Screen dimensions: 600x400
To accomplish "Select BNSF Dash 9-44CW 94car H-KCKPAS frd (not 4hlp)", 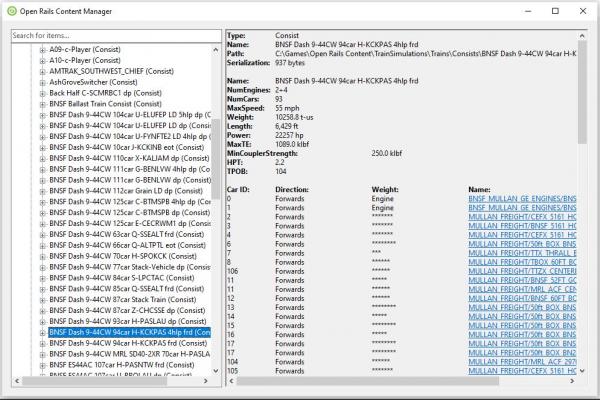I will (x=128, y=343).
